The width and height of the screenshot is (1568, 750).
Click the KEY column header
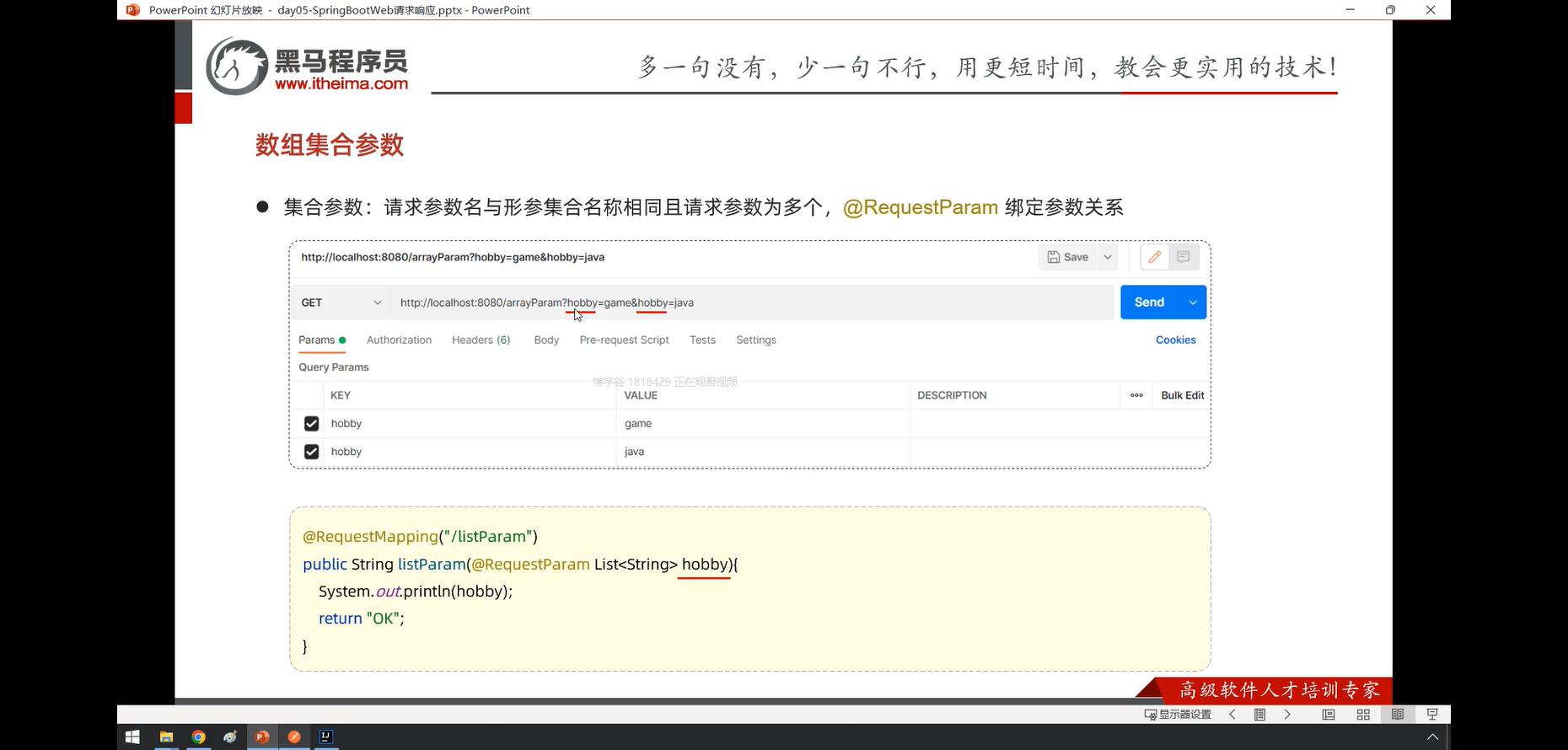click(x=341, y=395)
